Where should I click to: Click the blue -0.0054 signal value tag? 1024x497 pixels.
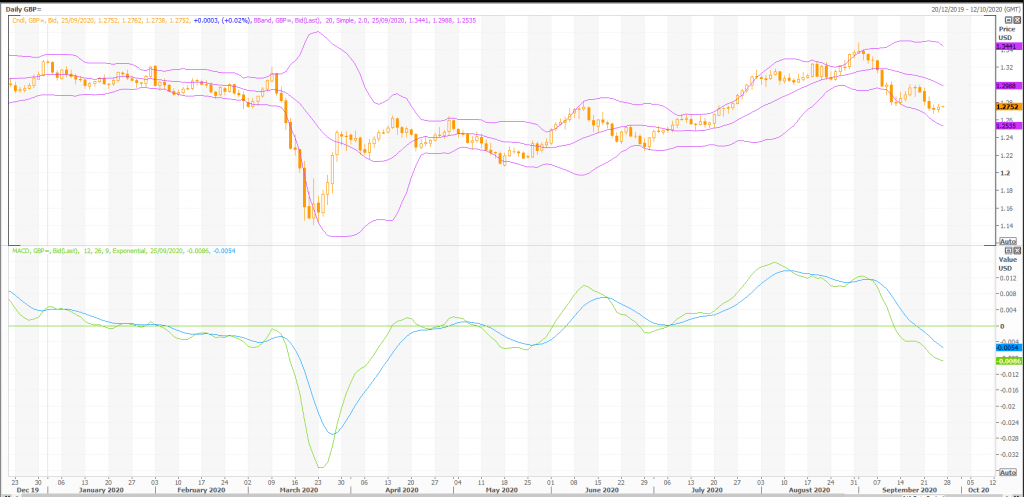coord(1006,347)
